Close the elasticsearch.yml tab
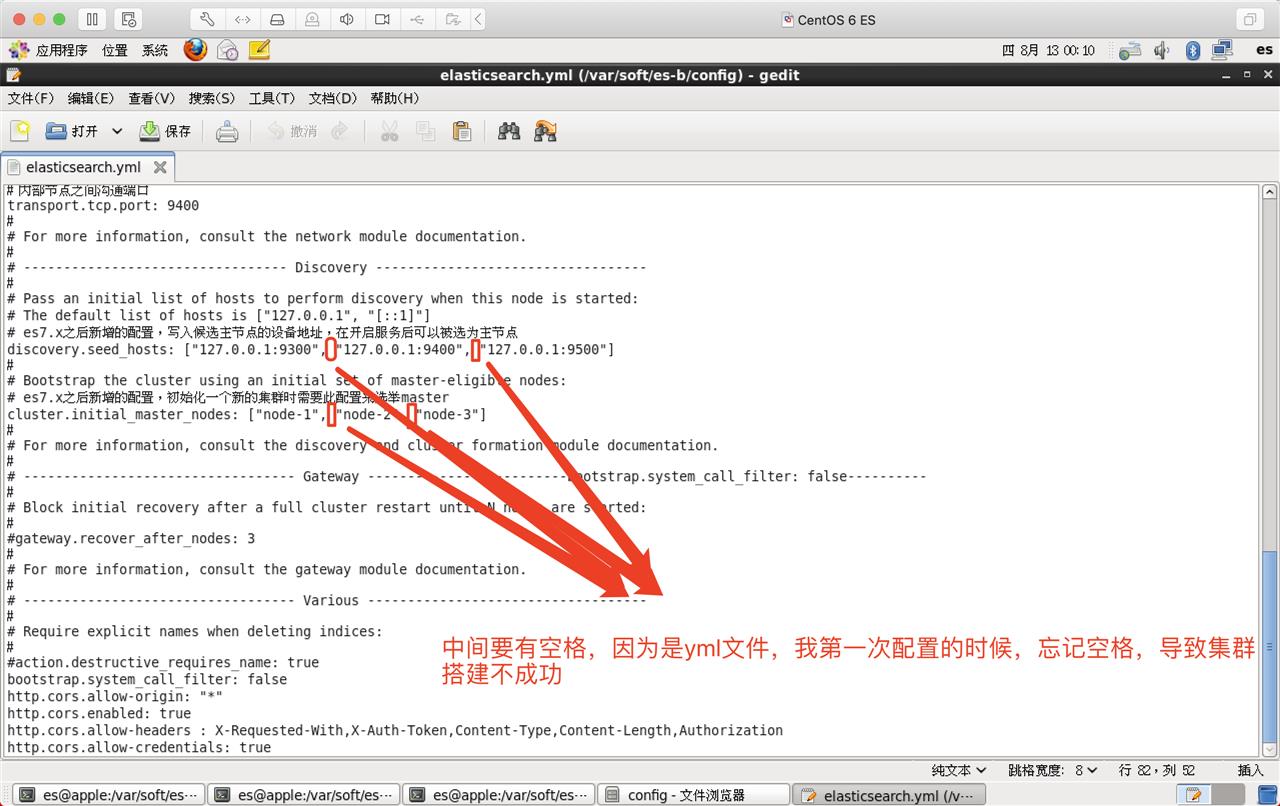 pos(160,167)
